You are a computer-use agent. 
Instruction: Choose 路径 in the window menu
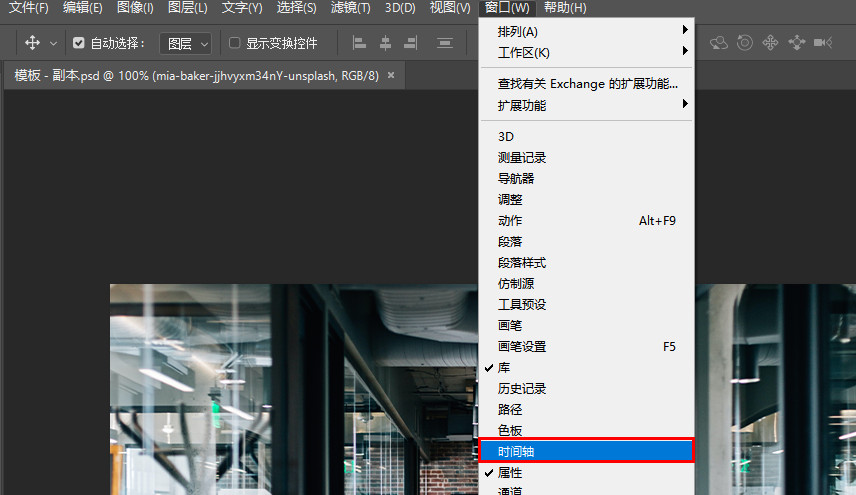586,409
